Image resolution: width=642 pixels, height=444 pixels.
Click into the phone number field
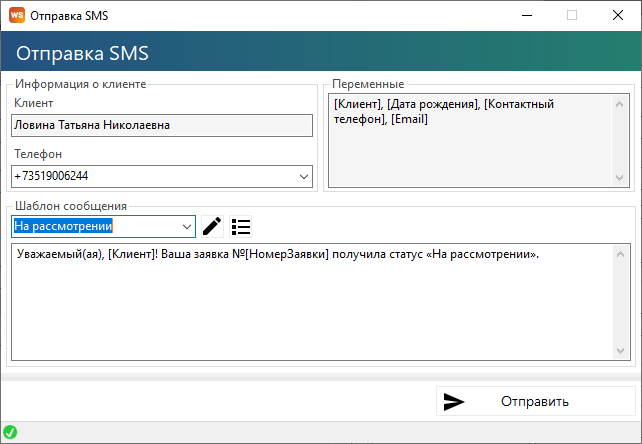pyautogui.click(x=150, y=176)
